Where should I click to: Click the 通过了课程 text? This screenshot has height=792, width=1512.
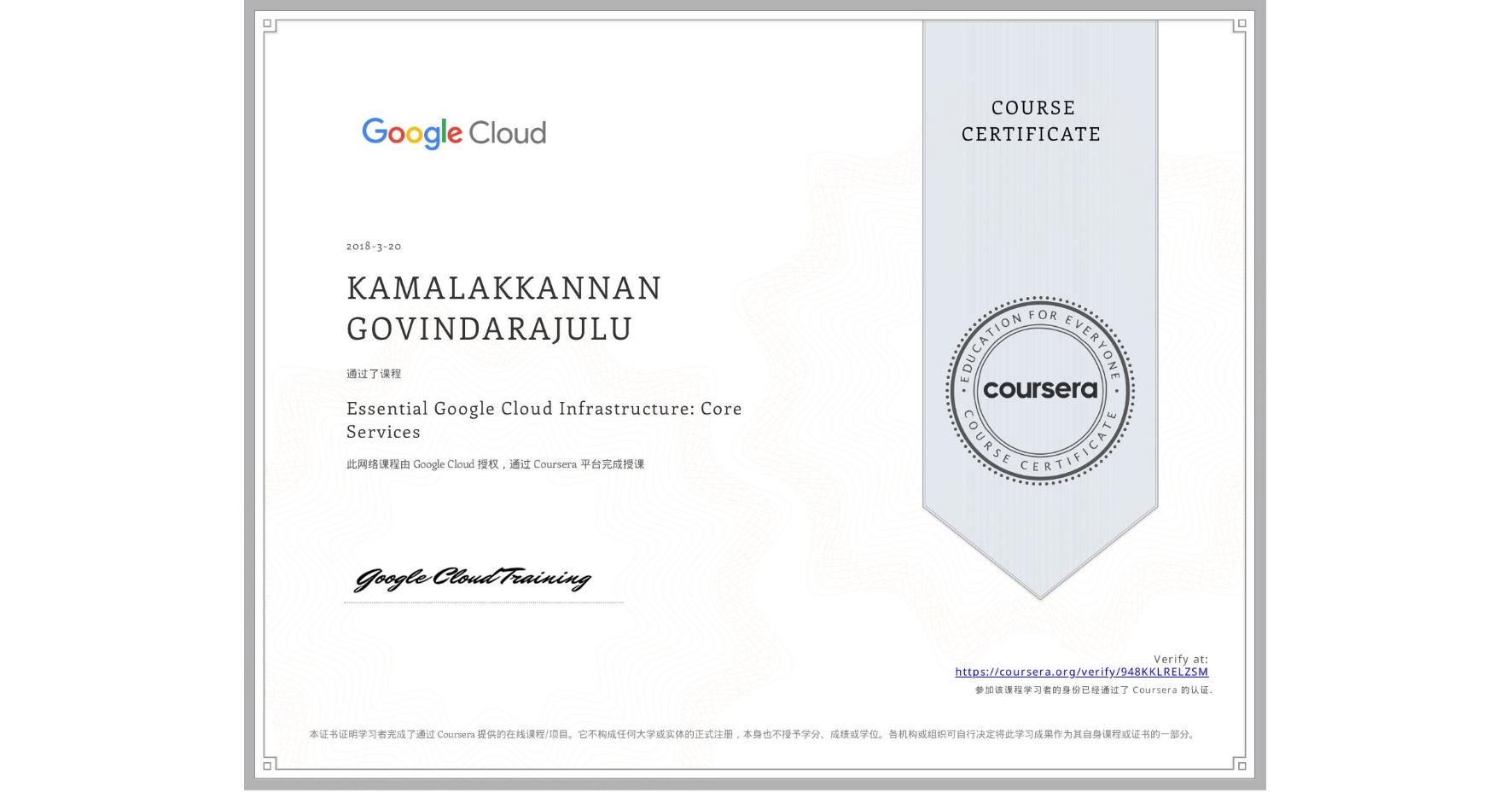click(x=374, y=374)
